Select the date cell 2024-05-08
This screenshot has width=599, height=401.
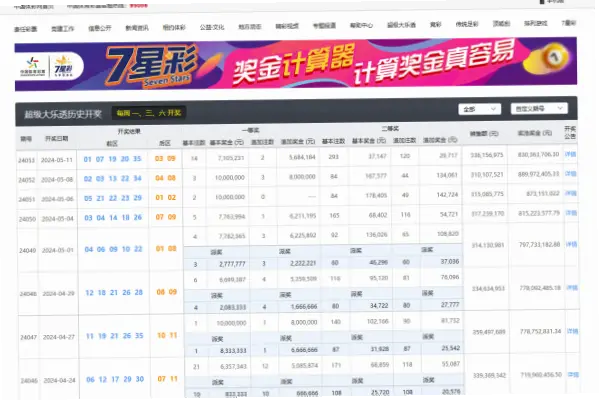click(57, 179)
